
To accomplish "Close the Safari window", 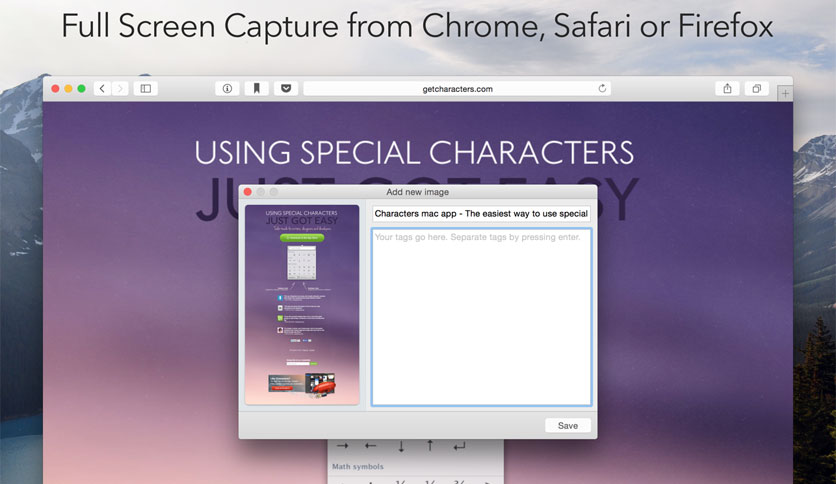I will 55,88.
